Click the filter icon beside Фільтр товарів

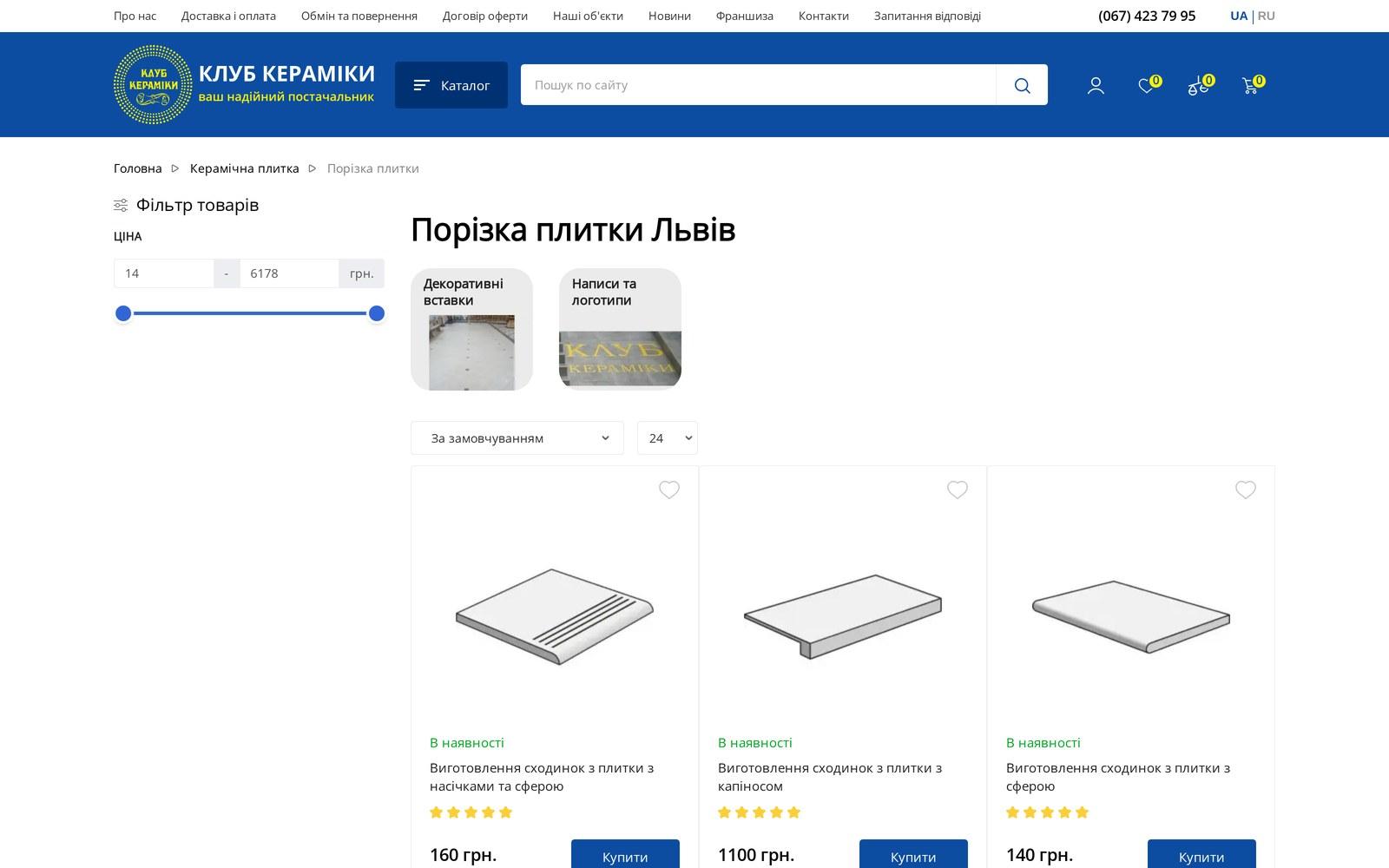coord(121,206)
